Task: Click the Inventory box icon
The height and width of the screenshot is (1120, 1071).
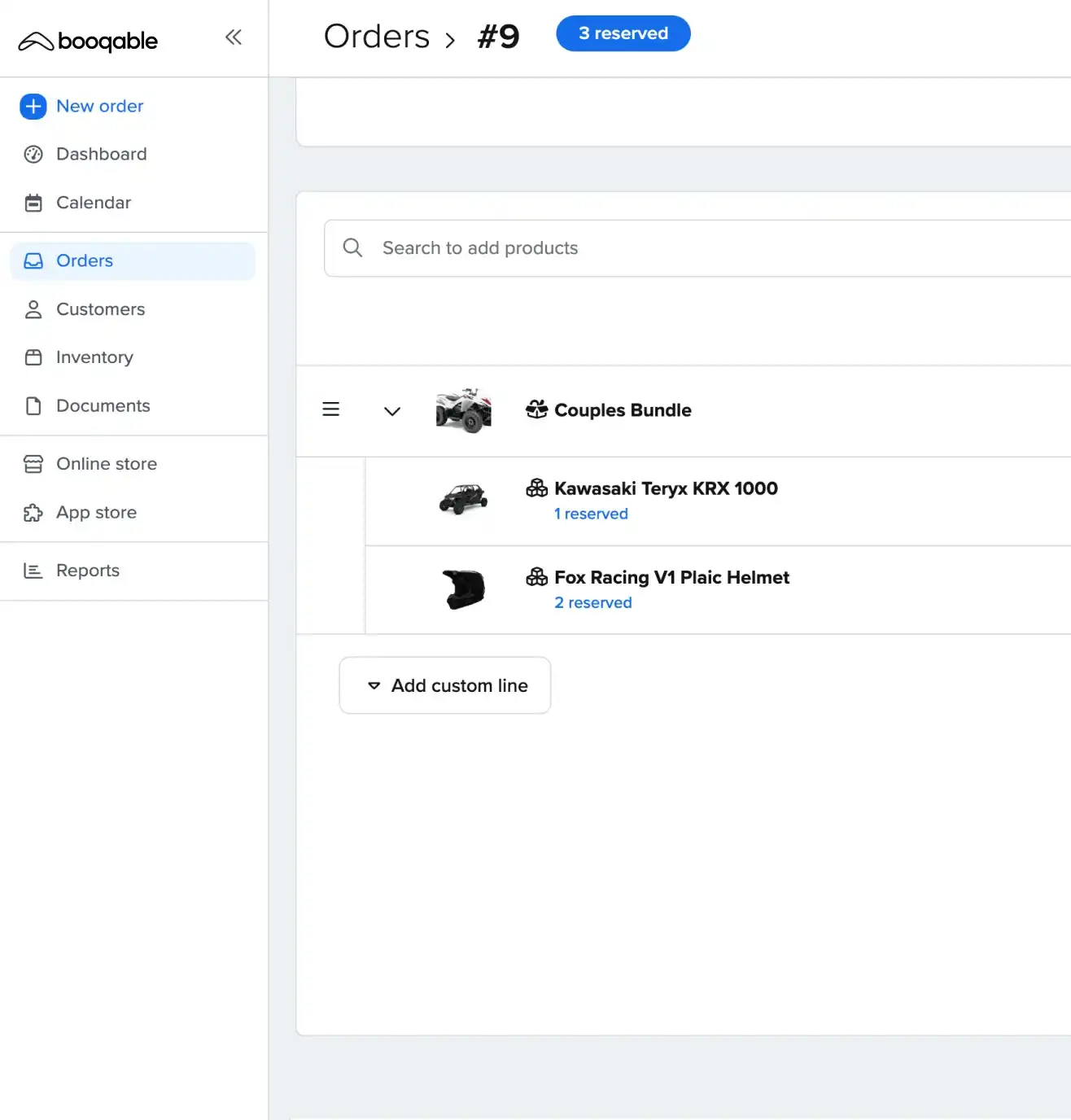Action: pos(33,357)
